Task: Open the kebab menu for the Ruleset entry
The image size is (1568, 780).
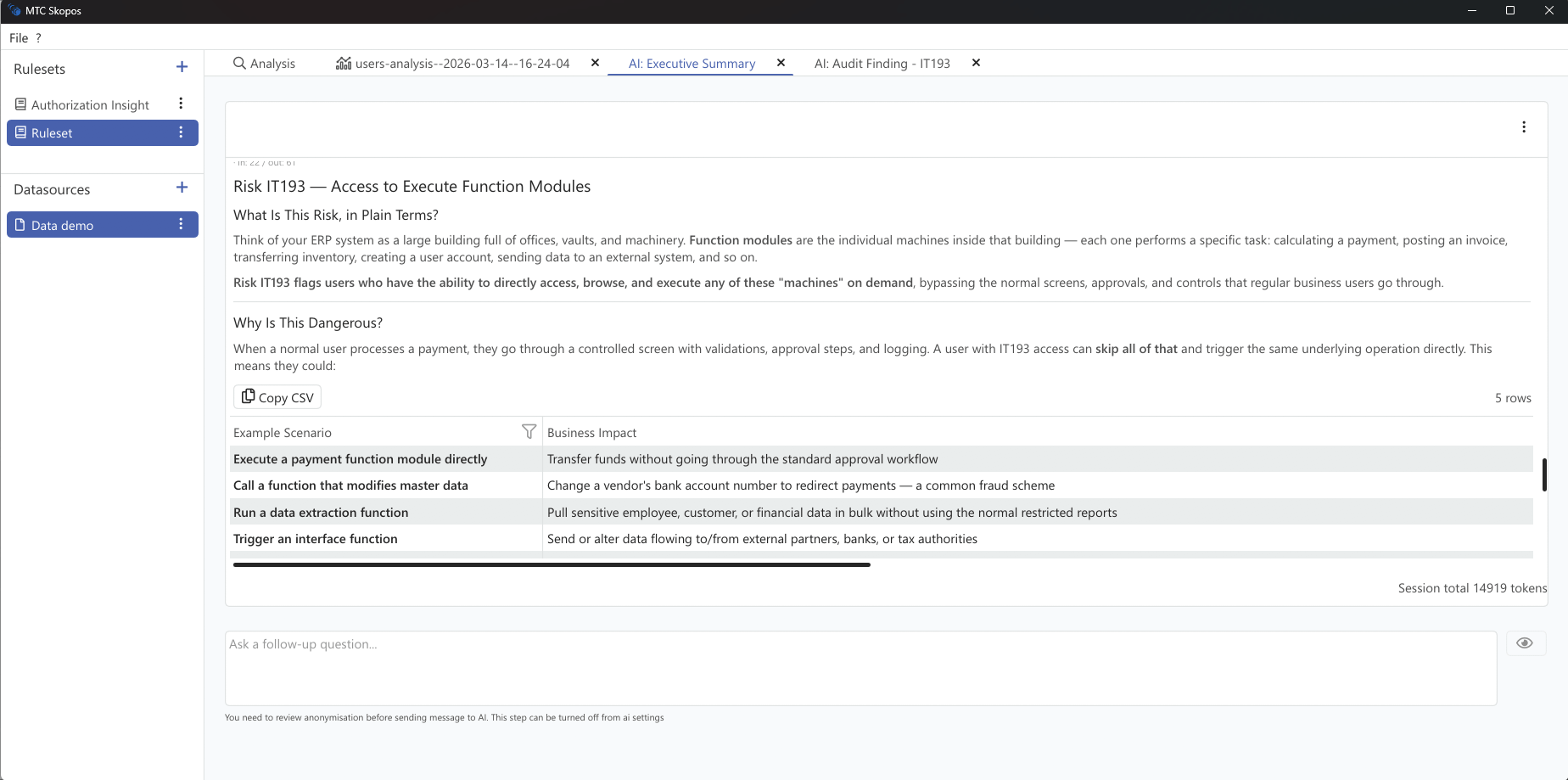Action: pyautogui.click(x=181, y=132)
